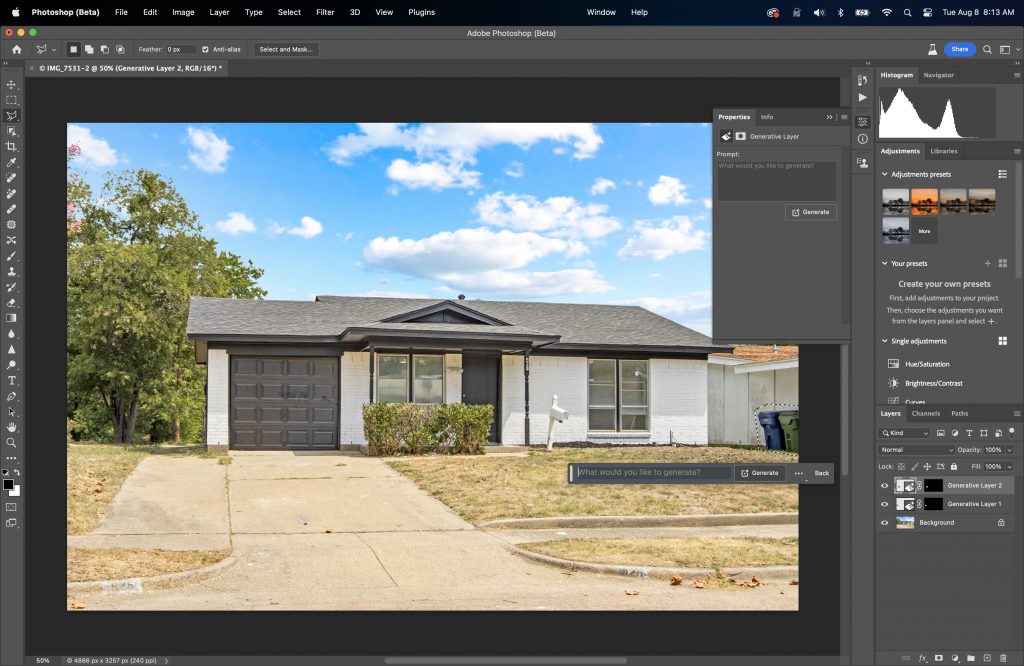This screenshot has height=666, width=1024.
Task: Select the Zoom tool in the toolbar
Action: pyautogui.click(x=11, y=443)
